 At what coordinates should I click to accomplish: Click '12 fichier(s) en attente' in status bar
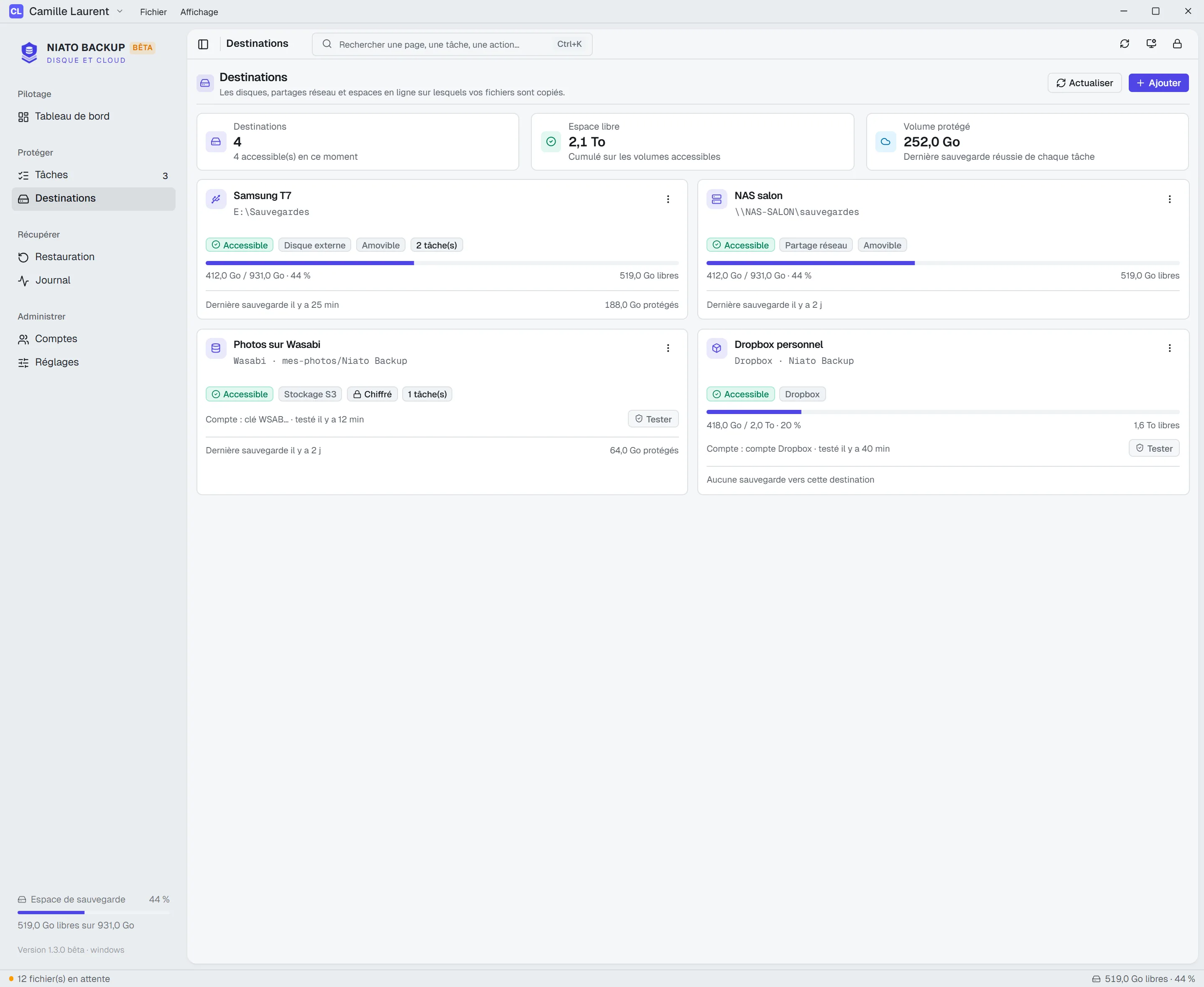click(x=59, y=979)
